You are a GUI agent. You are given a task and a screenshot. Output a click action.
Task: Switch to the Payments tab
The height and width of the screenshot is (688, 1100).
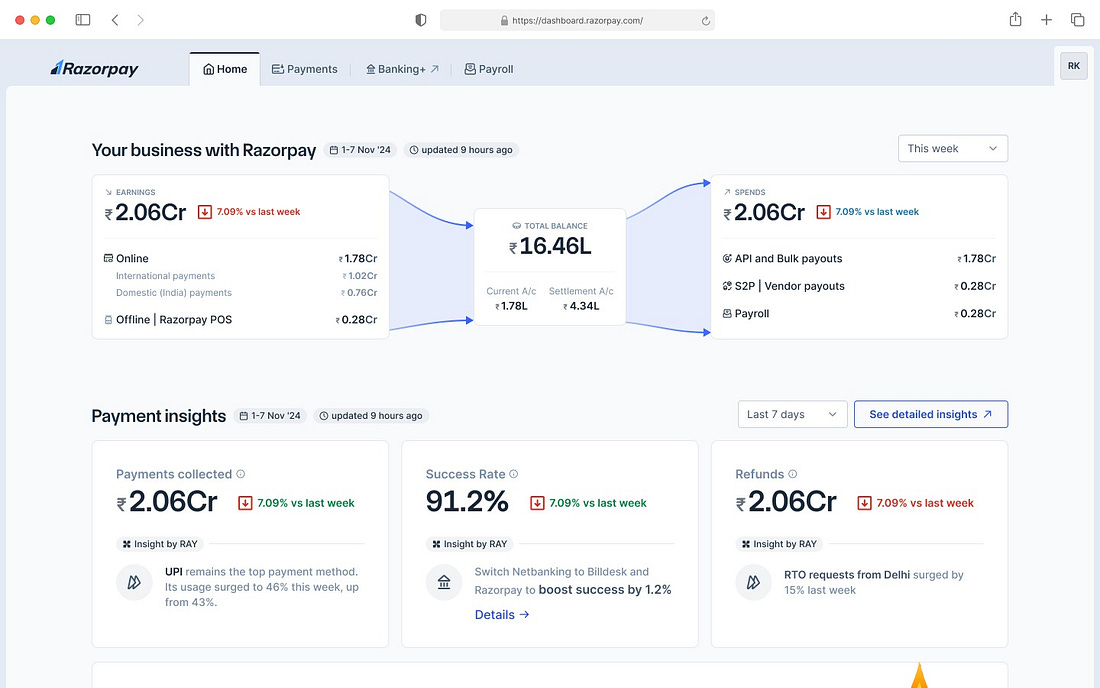304,69
